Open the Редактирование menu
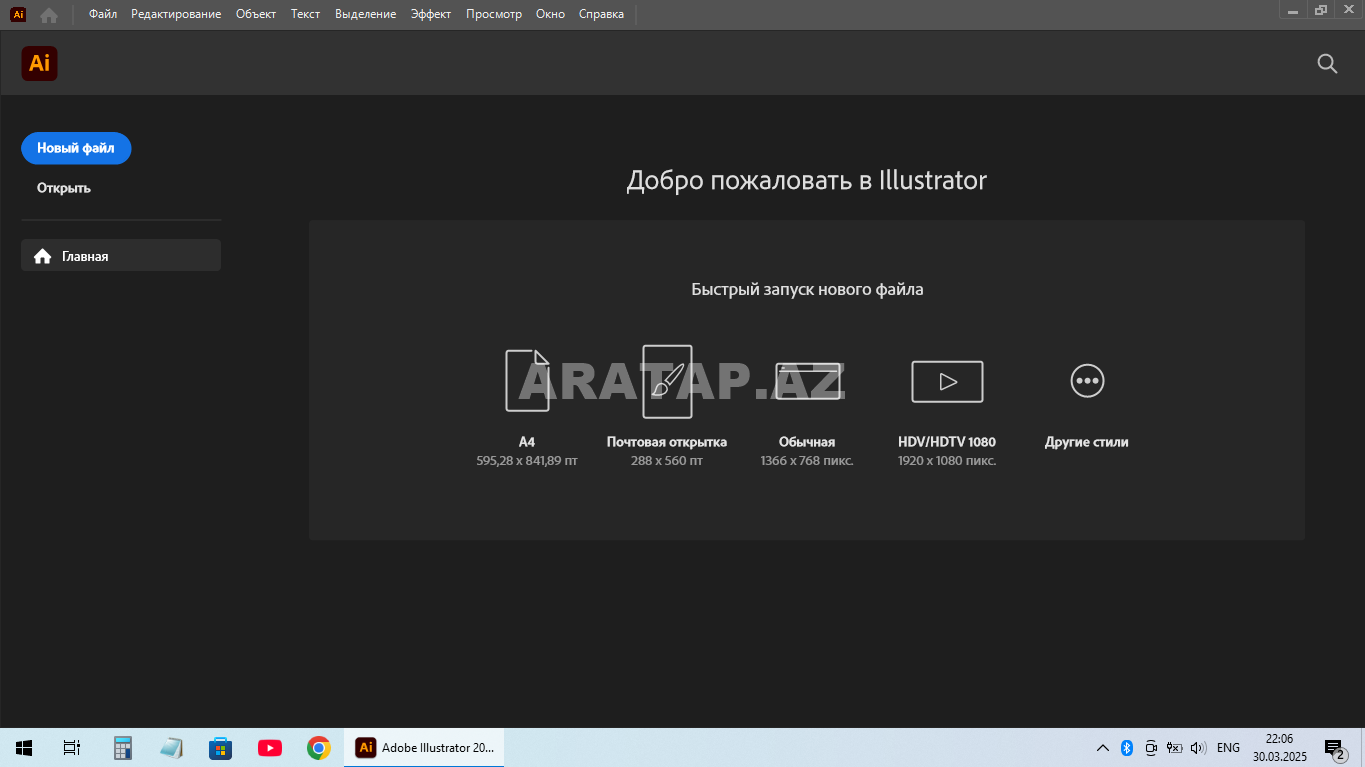The image size is (1365, 767). (x=176, y=14)
